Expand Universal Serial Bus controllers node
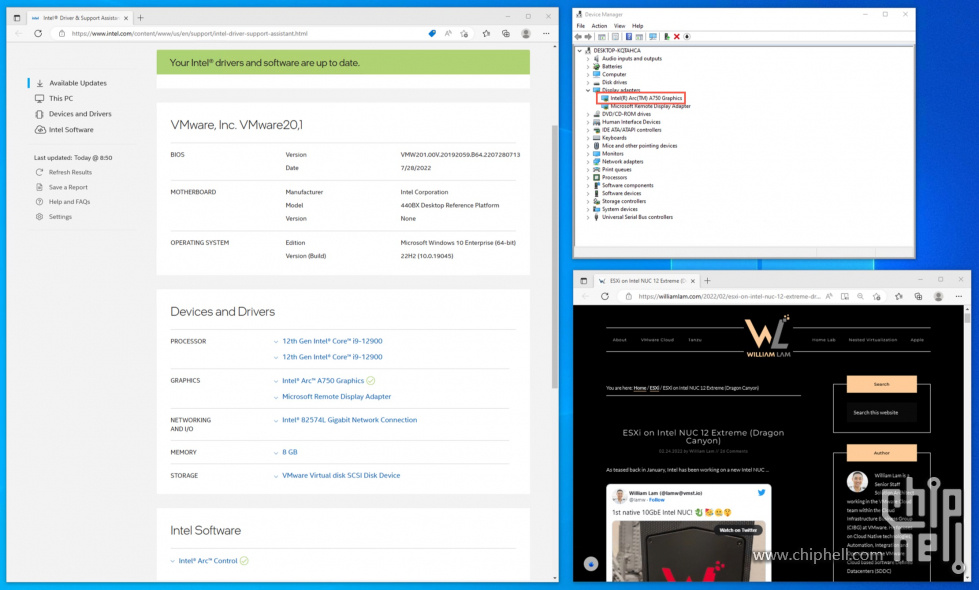Screen dimensions: 979x590 588,217
